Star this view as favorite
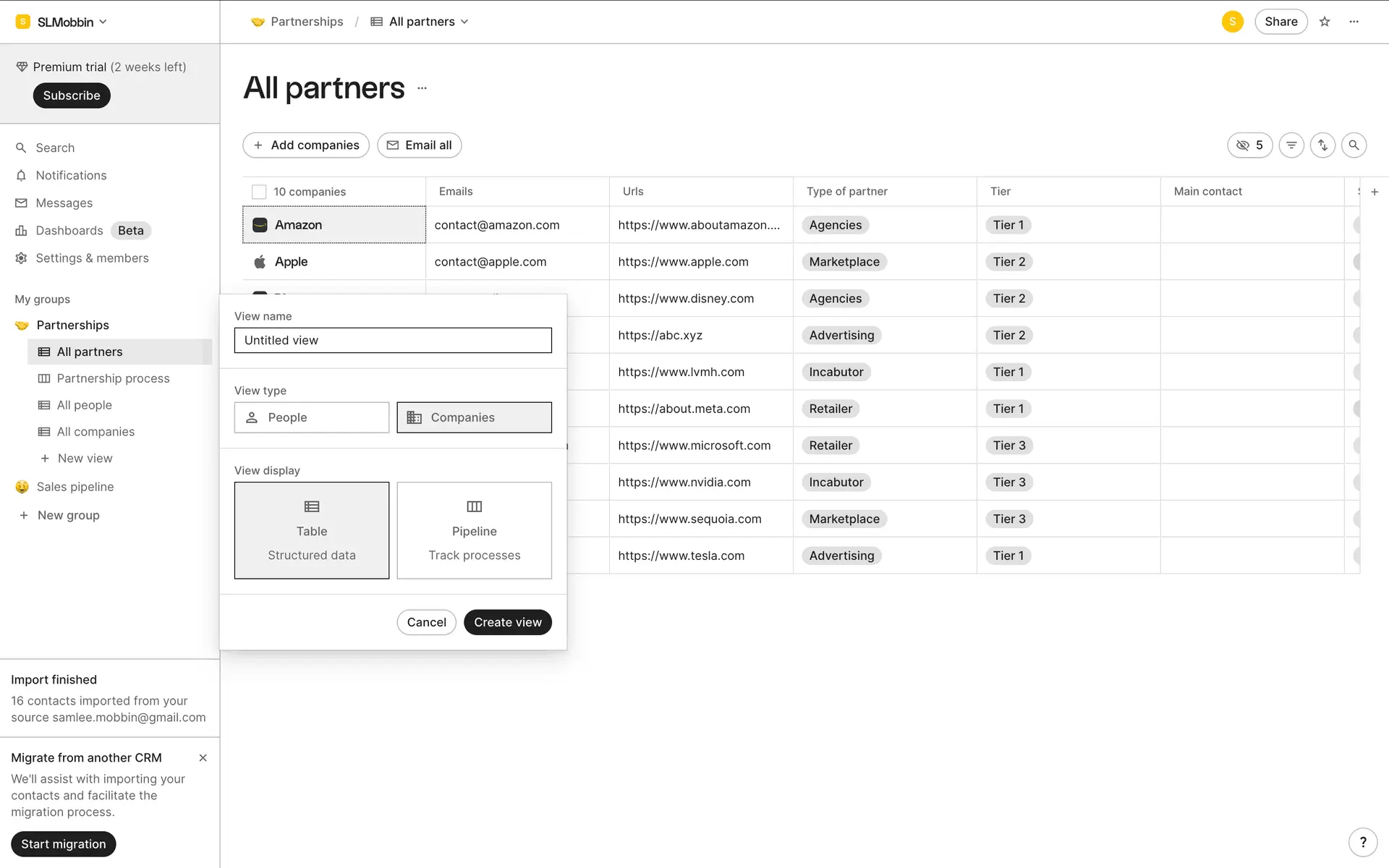Viewport: 1389px width, 868px height. (1325, 22)
